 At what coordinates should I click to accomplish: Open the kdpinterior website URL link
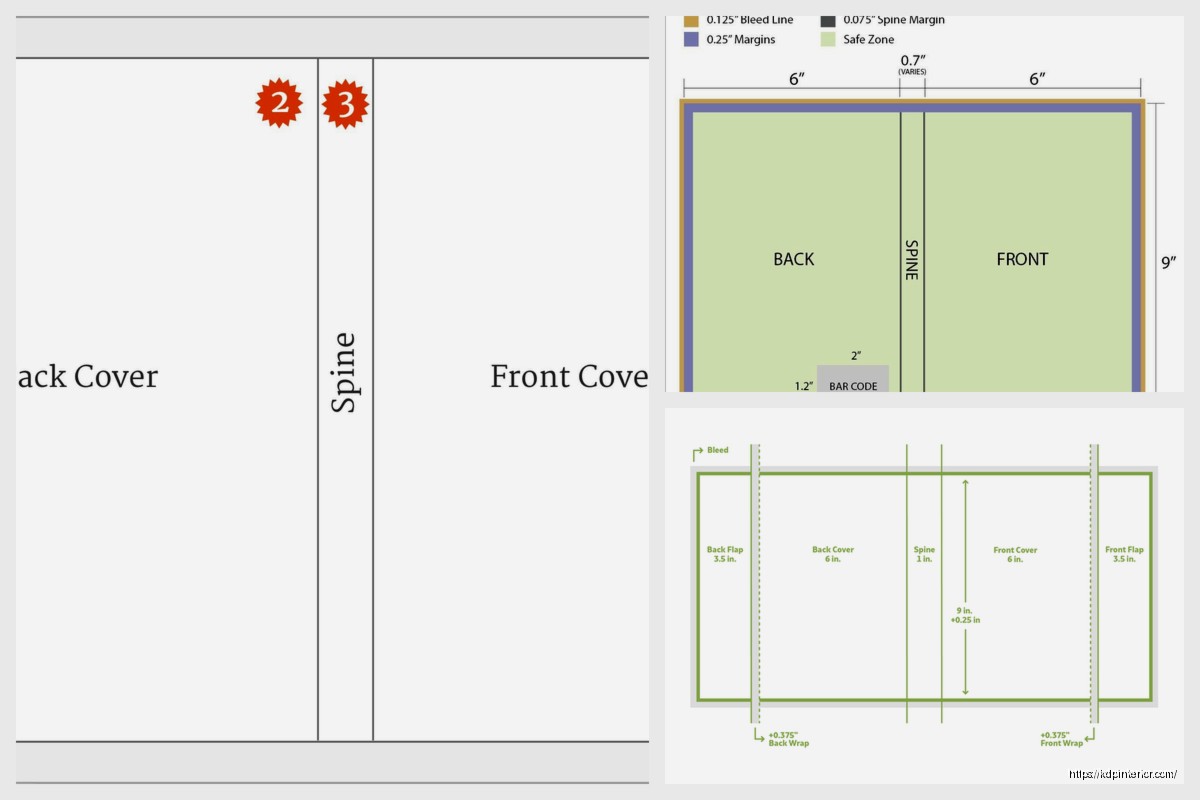coord(1122,774)
